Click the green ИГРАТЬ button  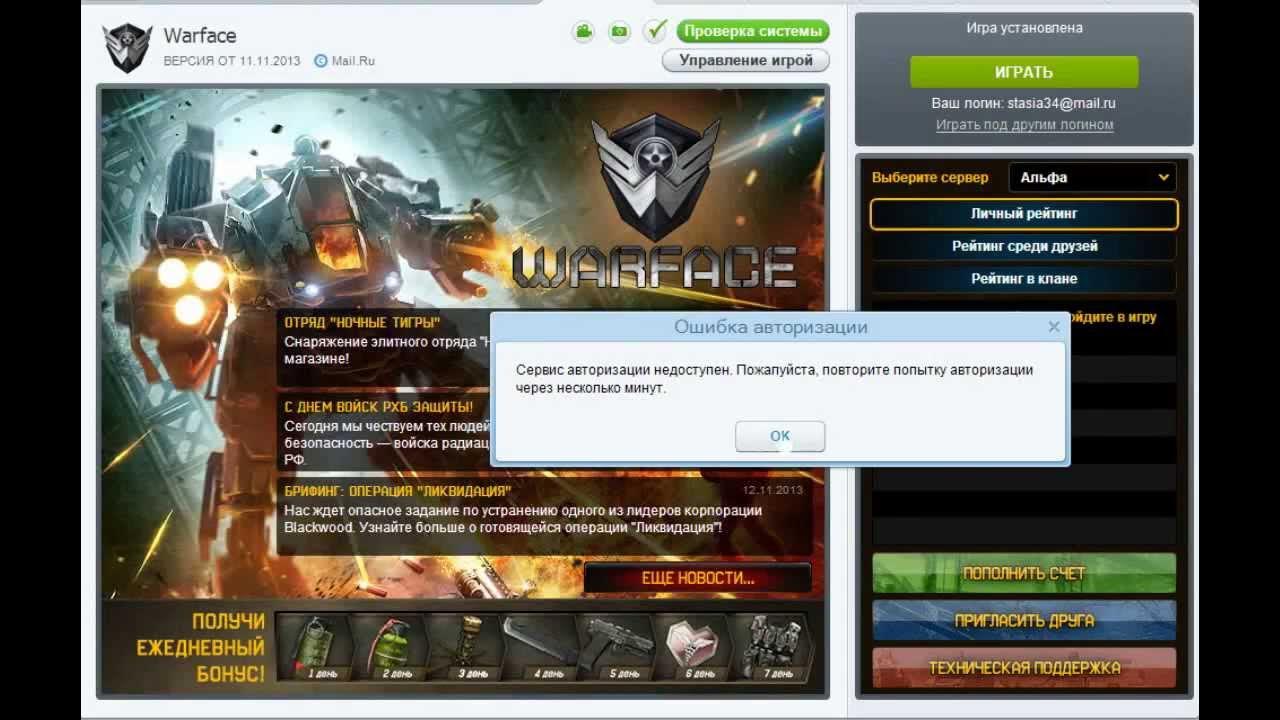[1024, 72]
